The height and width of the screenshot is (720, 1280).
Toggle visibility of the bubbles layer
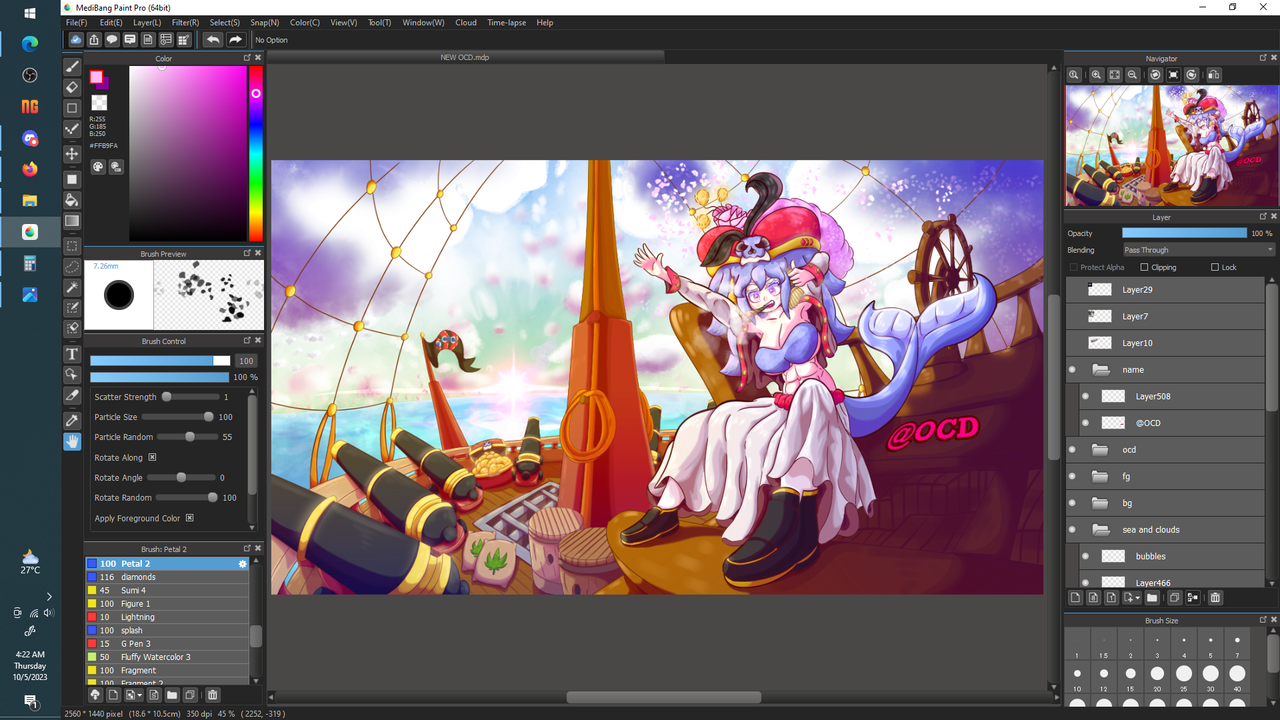pyautogui.click(x=1086, y=556)
